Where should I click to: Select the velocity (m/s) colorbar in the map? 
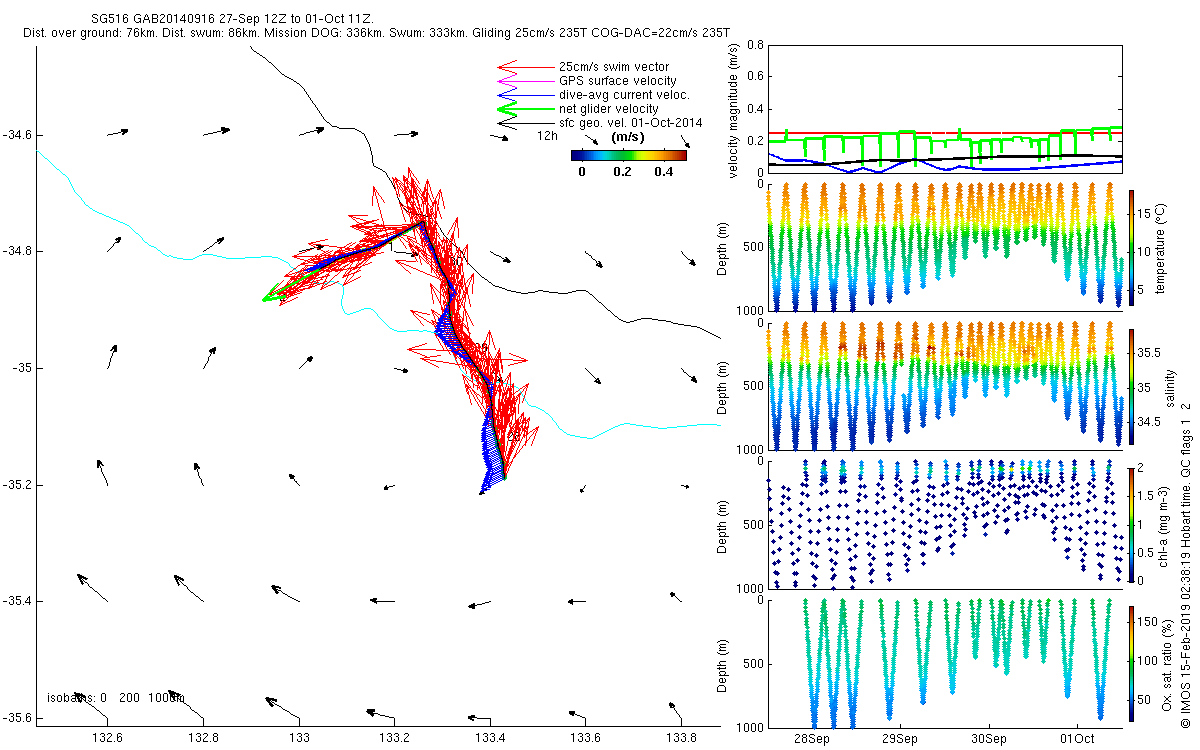[x=629, y=155]
